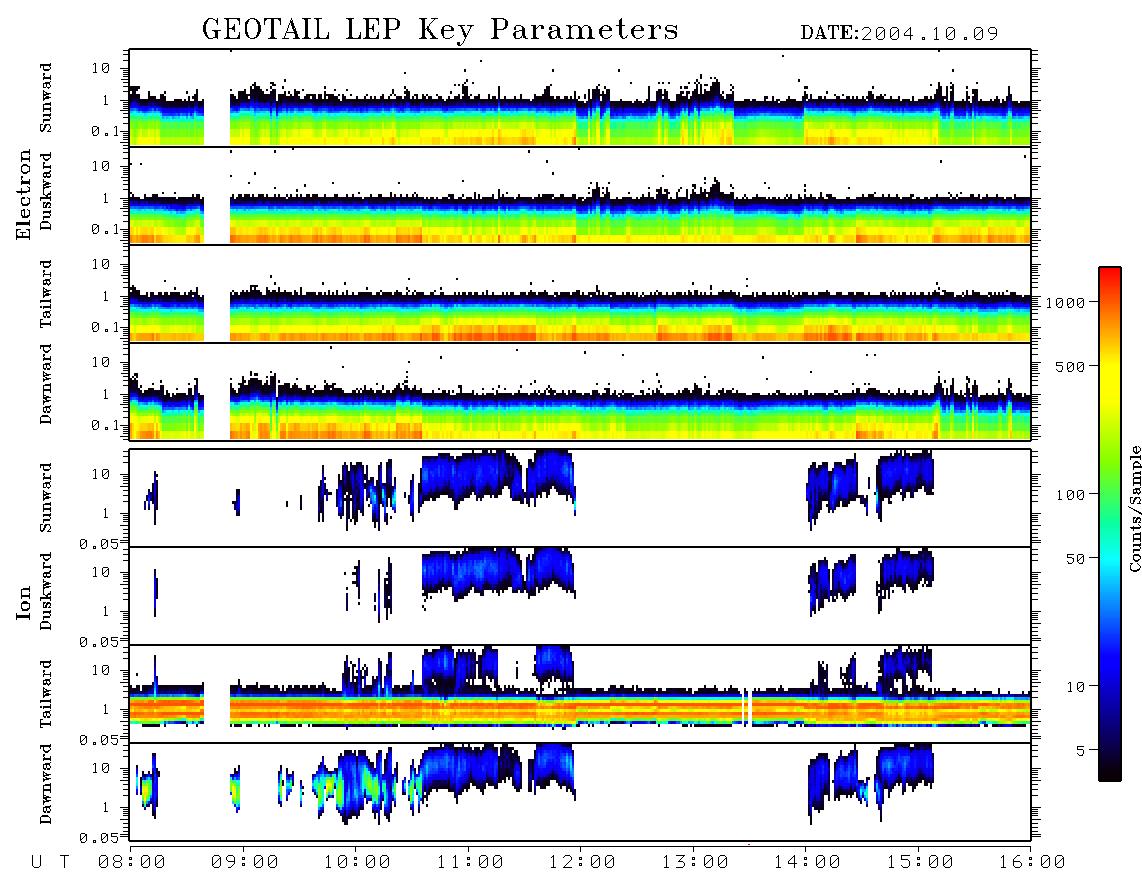Select the Electron Dawnward axis label

tap(46, 384)
